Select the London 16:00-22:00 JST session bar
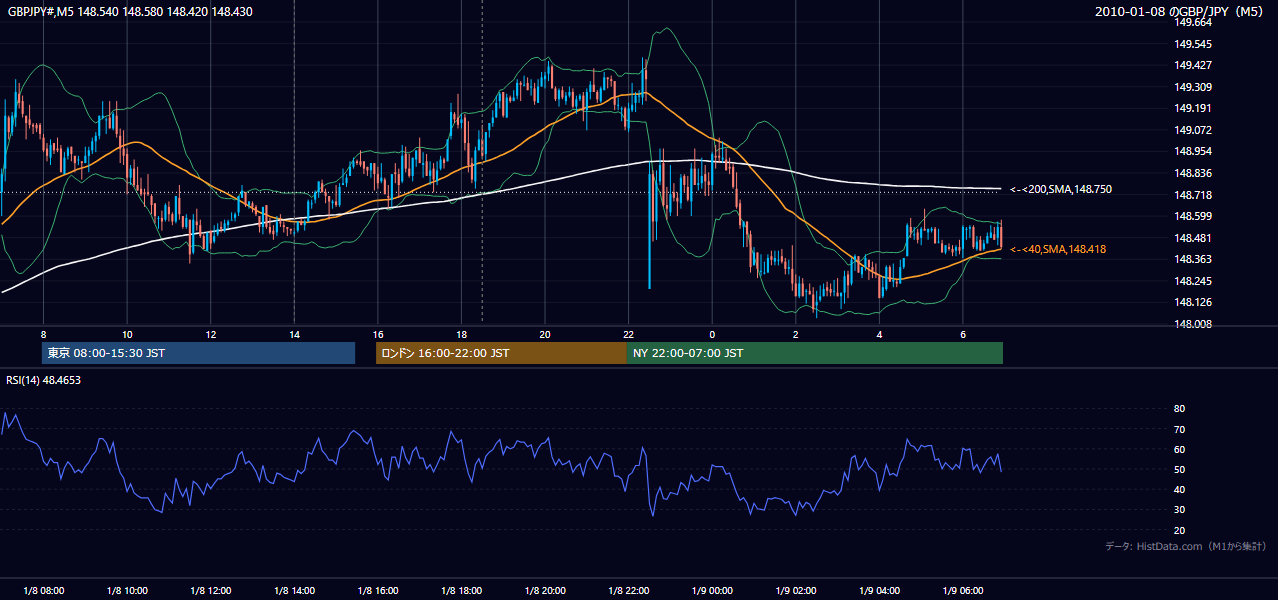 [501, 353]
